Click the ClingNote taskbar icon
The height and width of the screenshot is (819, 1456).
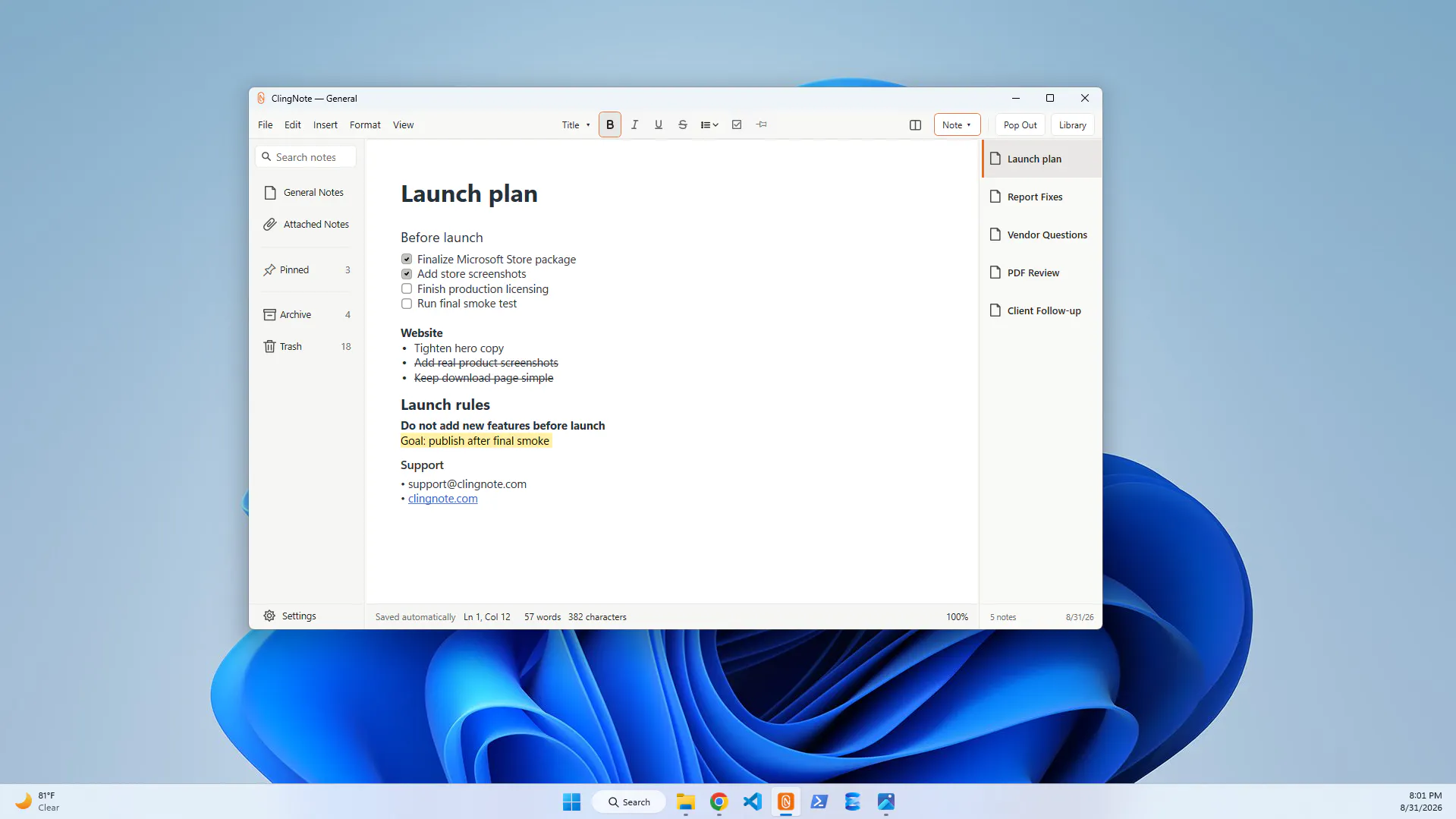pyautogui.click(x=786, y=802)
